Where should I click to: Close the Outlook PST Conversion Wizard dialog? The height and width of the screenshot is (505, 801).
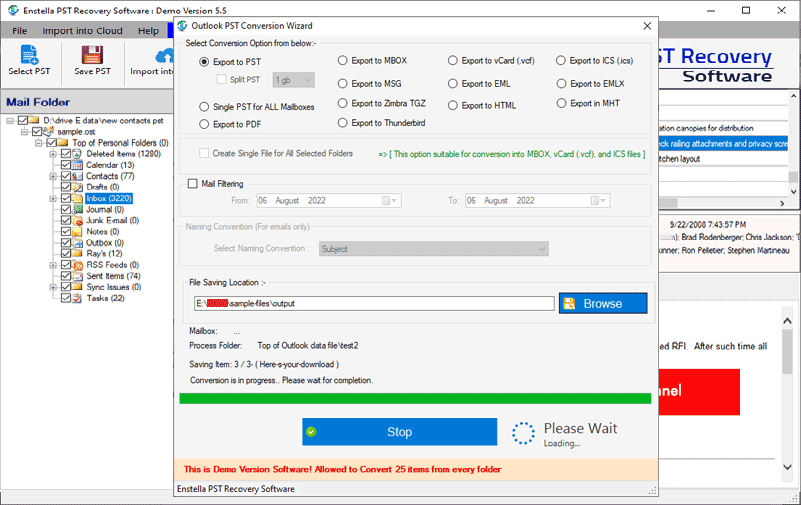[647, 26]
